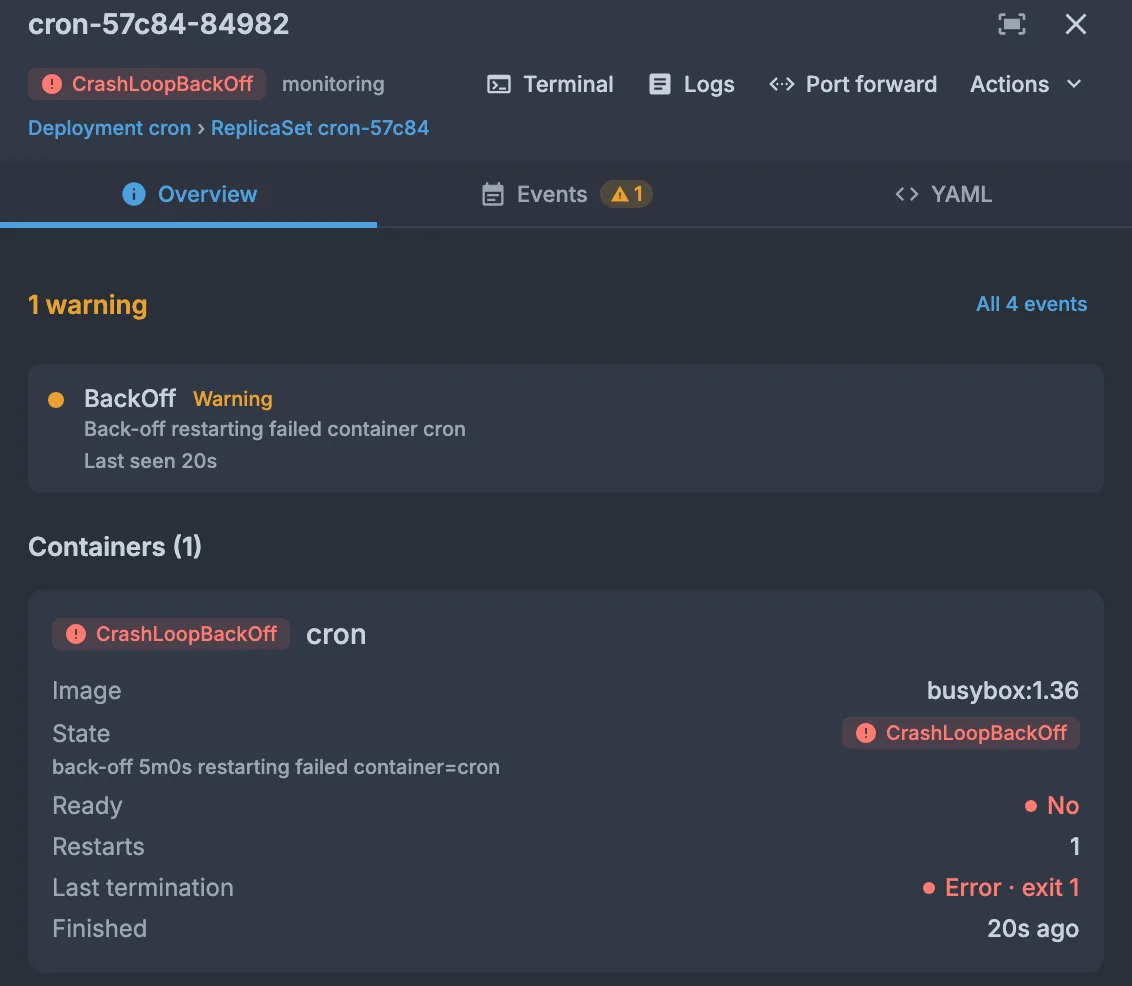Switch to the YAML tab
Viewport: 1132px width, 986px height.
(944, 194)
